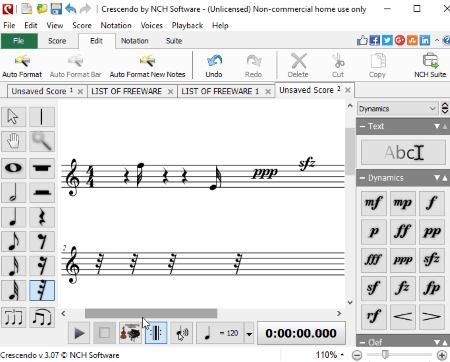Switch to the Suite ribbon tab

coord(174,41)
